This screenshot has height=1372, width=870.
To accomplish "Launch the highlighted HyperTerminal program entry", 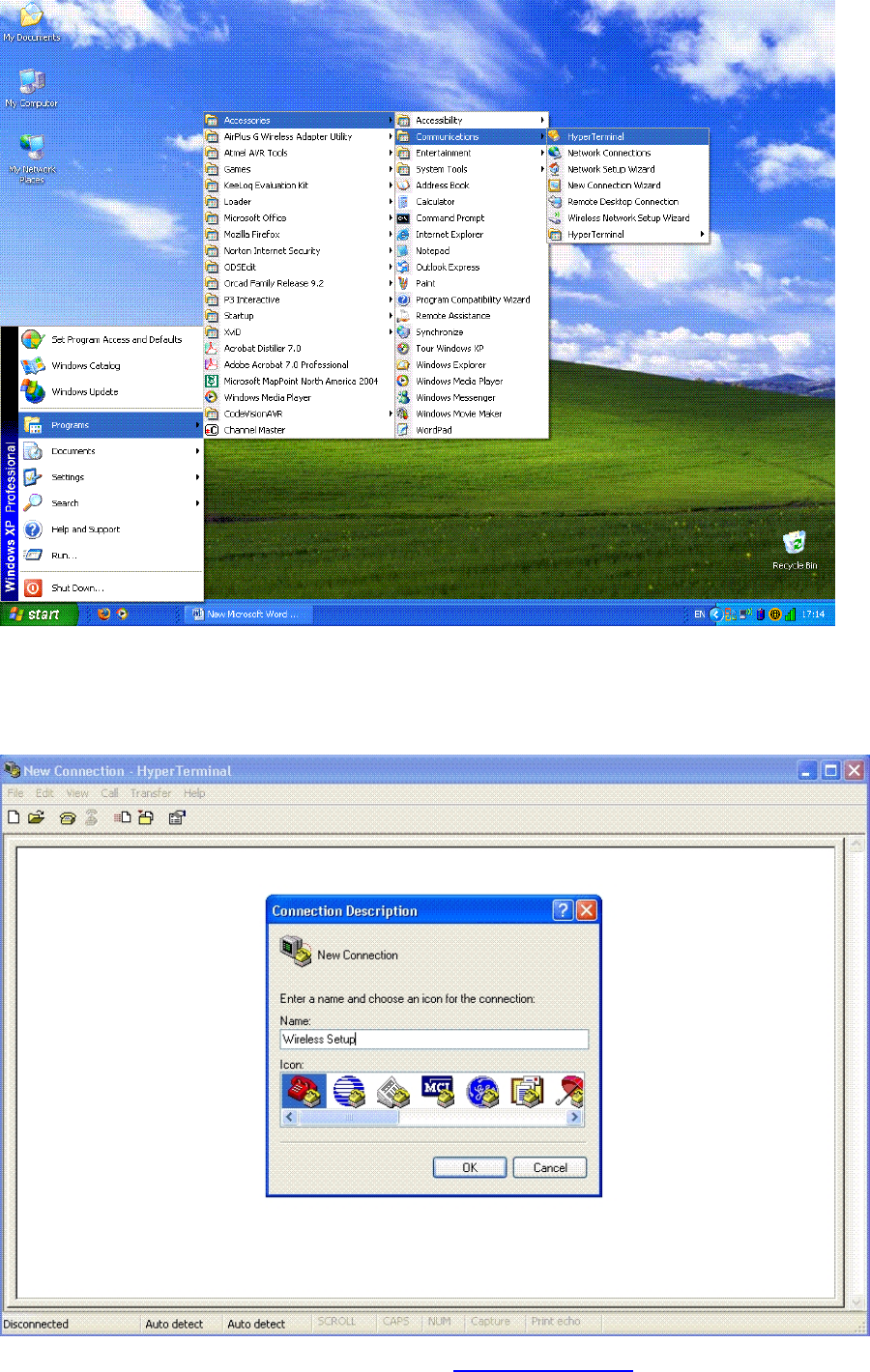I will (x=628, y=137).
